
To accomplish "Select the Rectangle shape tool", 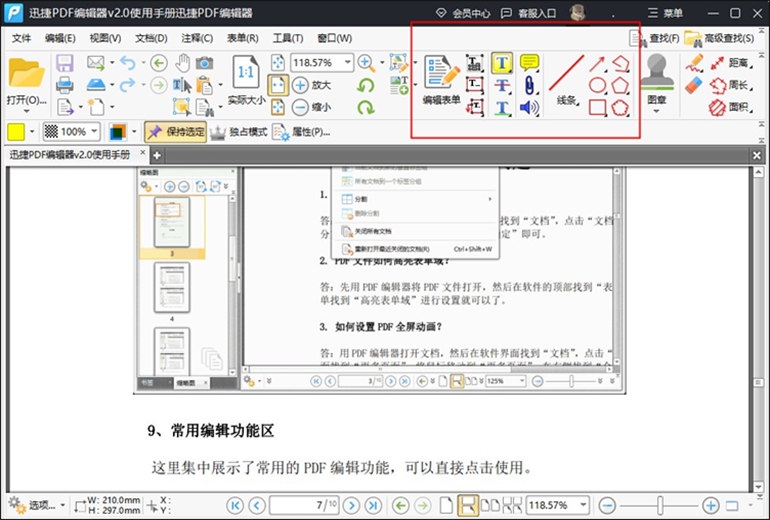I will point(597,108).
